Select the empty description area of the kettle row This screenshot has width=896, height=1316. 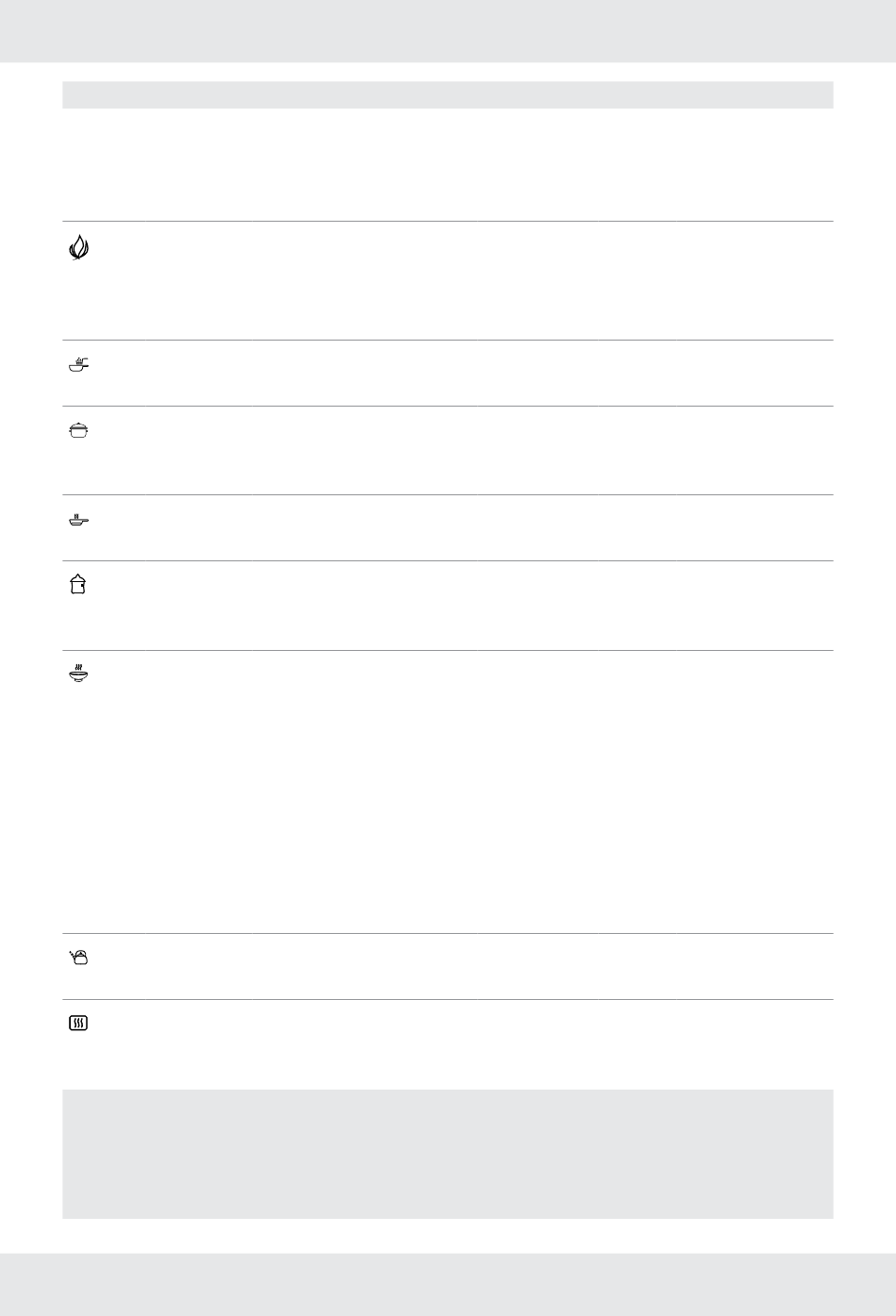[464, 967]
